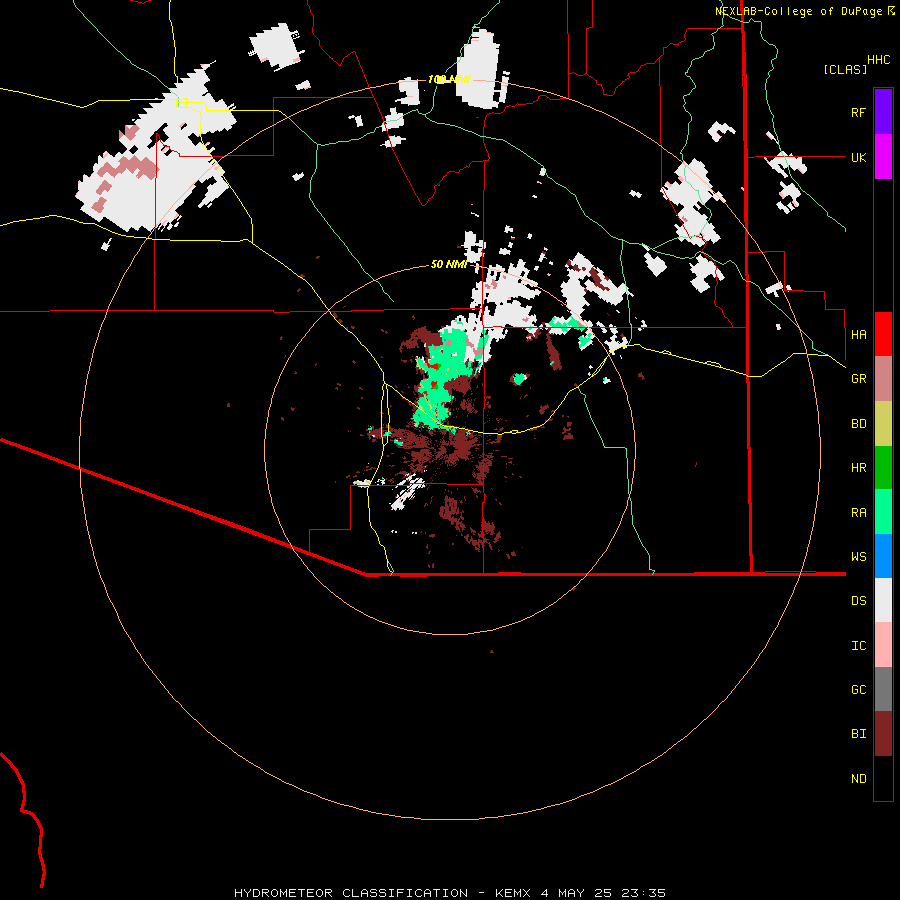Click the HR heavy rain green swatch

pos(883,468)
